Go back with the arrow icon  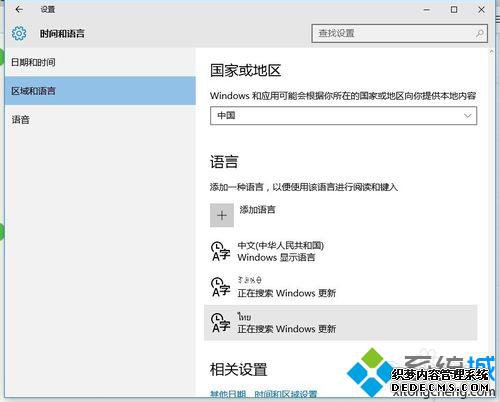(19, 9)
